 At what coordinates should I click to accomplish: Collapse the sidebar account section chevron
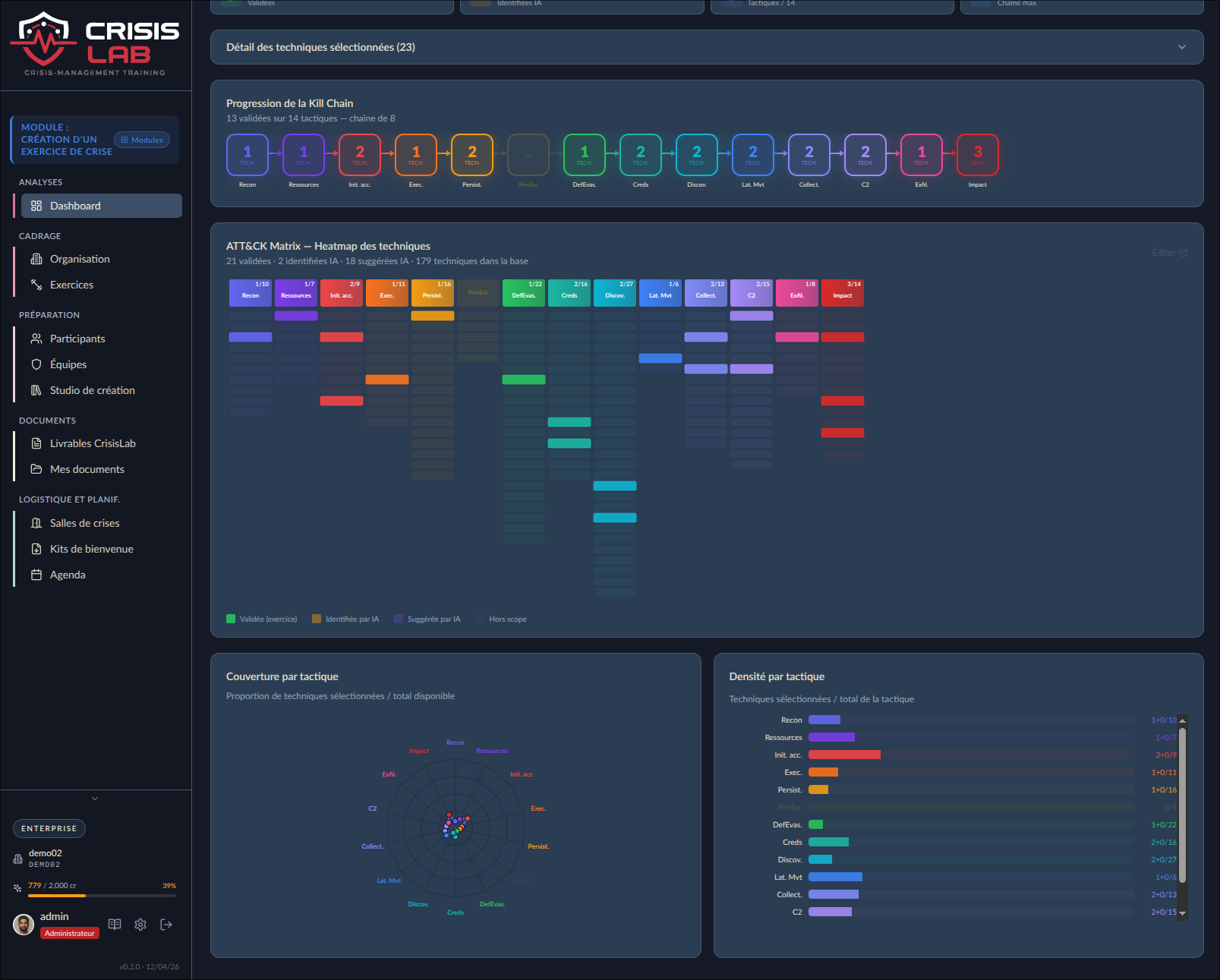pos(95,799)
